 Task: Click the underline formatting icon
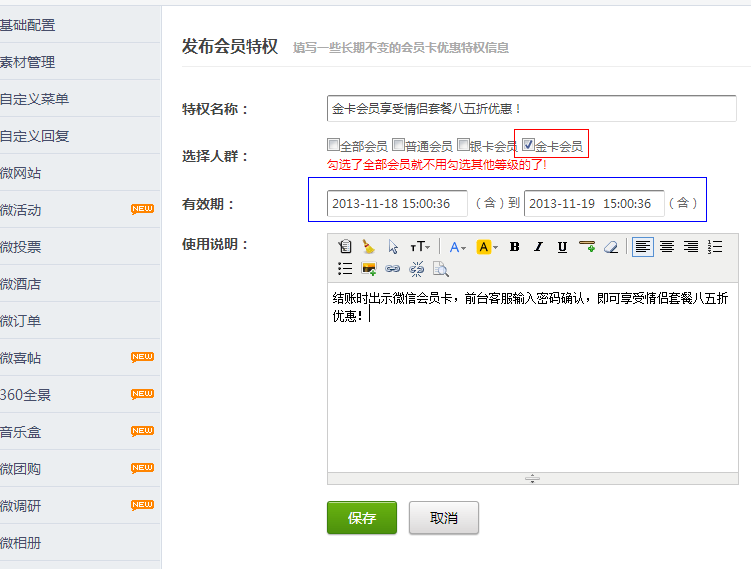[562, 247]
